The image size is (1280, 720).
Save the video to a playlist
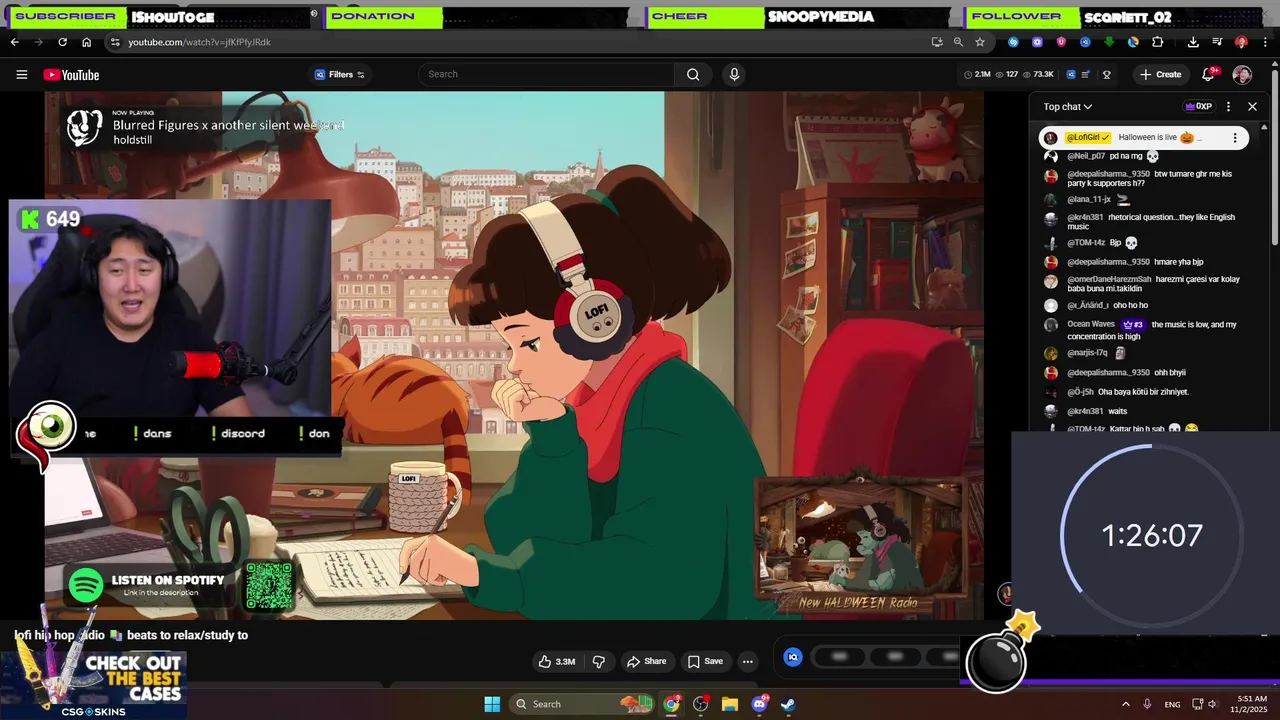coord(705,661)
